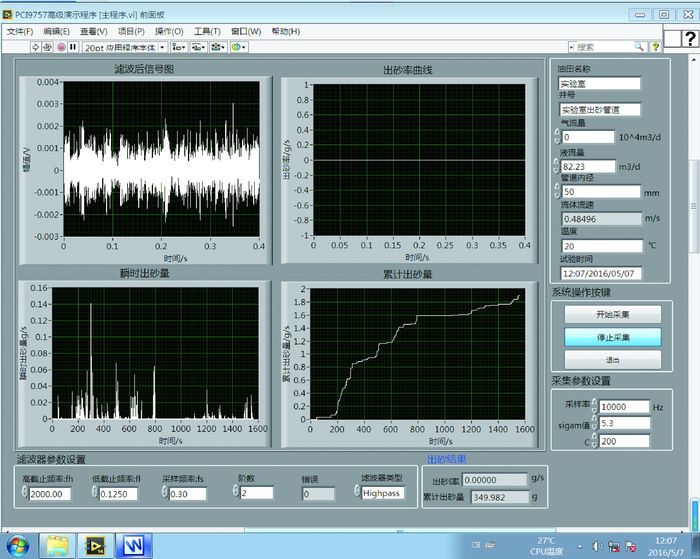Click the 停止采集 button
700x559 pixels.
point(612,336)
